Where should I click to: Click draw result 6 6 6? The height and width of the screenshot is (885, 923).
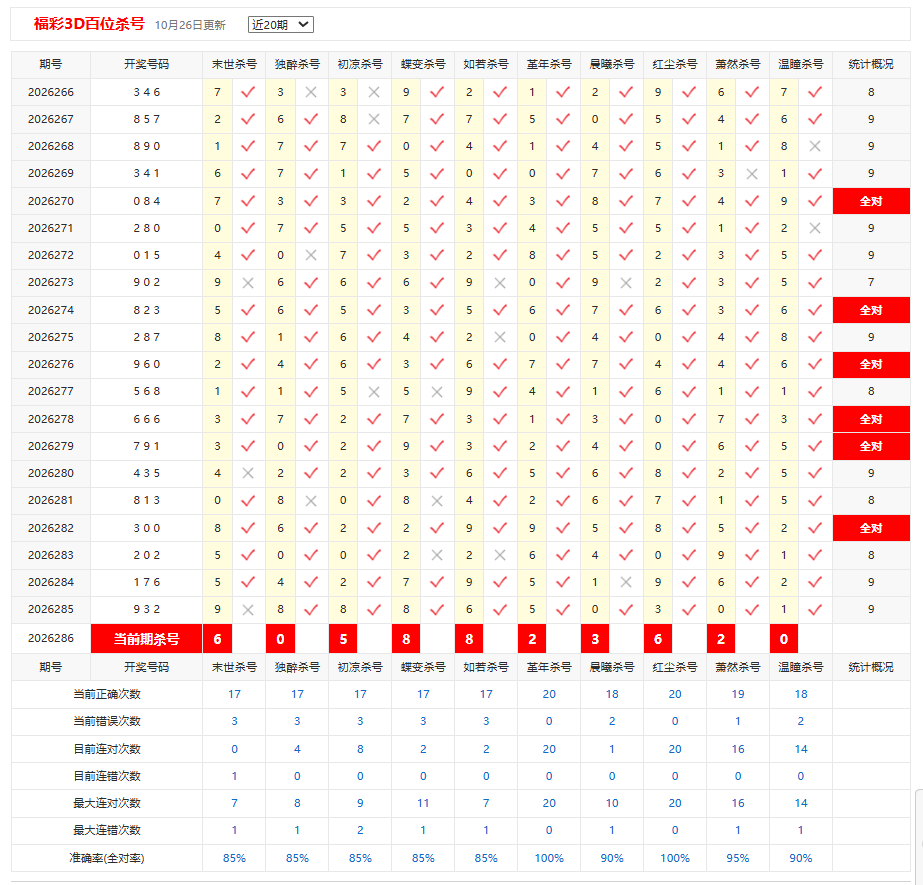(x=147, y=419)
